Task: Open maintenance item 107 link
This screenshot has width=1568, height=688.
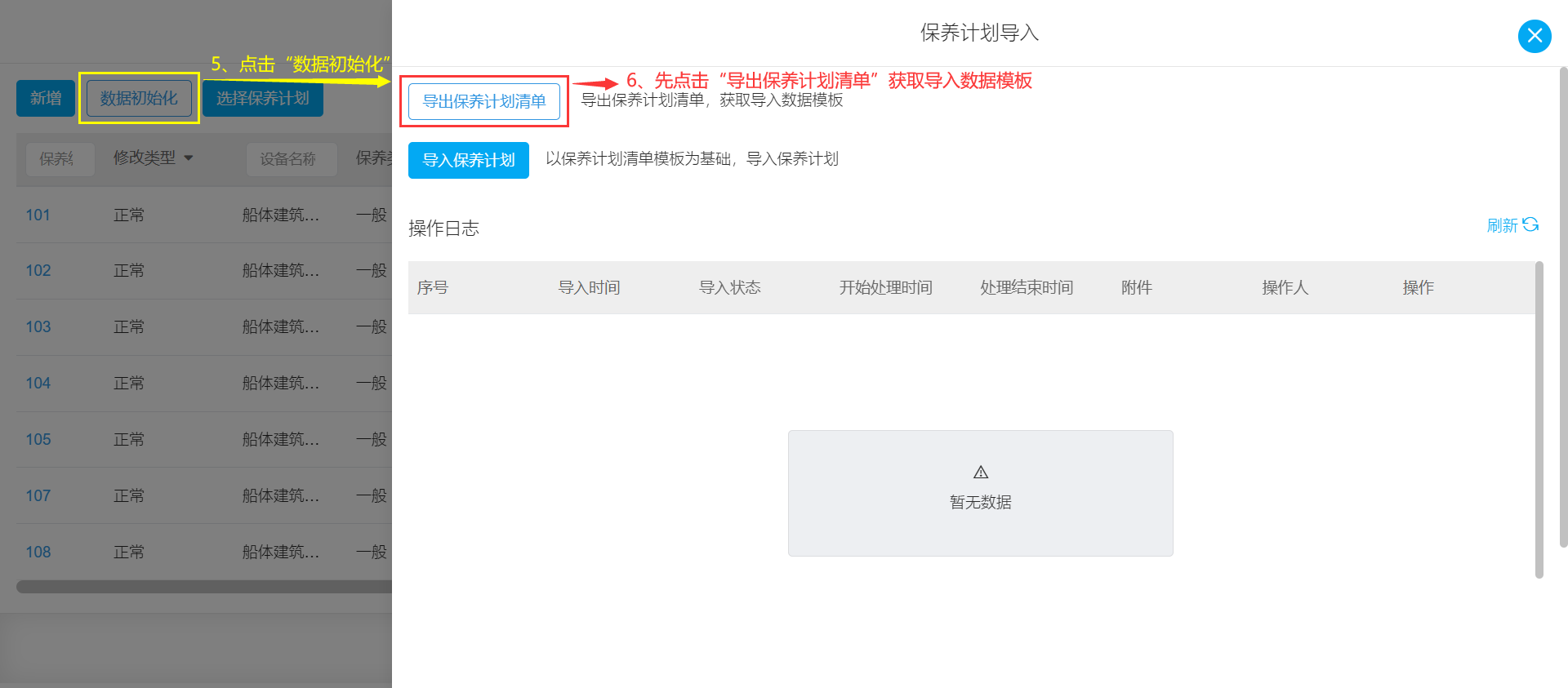Action: click(38, 495)
